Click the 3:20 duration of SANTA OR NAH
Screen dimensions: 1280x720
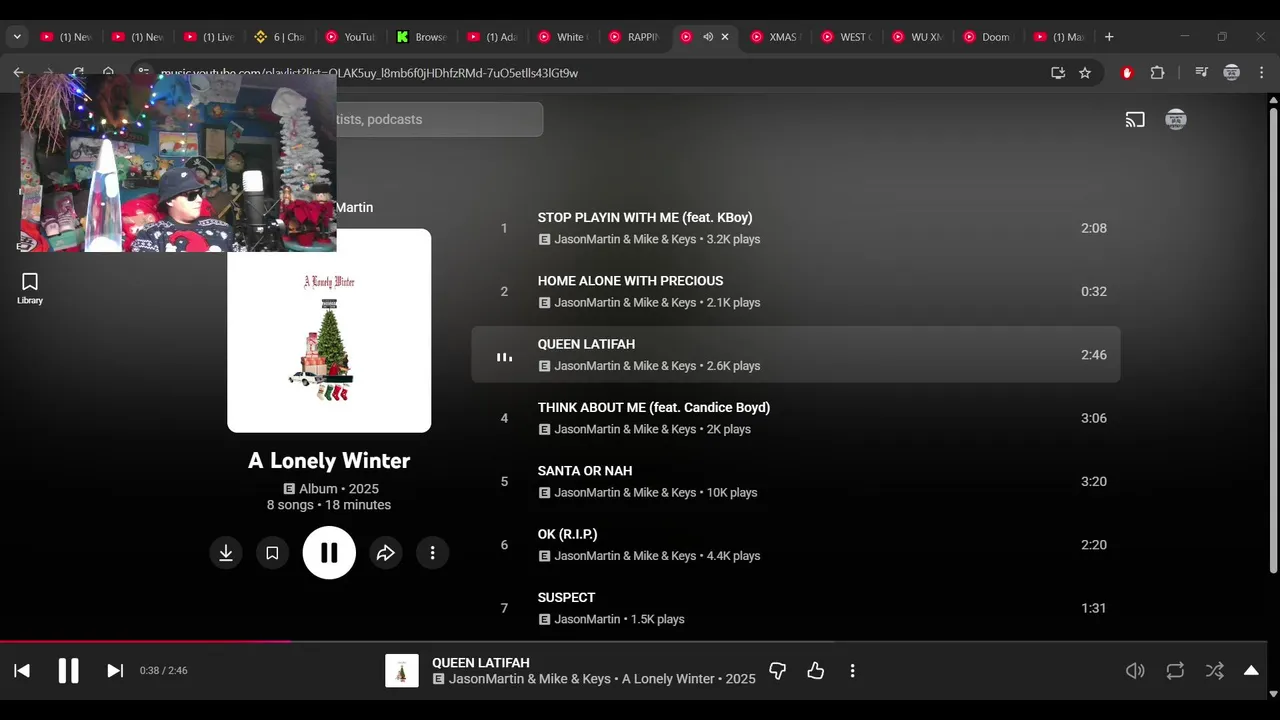click(x=1094, y=482)
